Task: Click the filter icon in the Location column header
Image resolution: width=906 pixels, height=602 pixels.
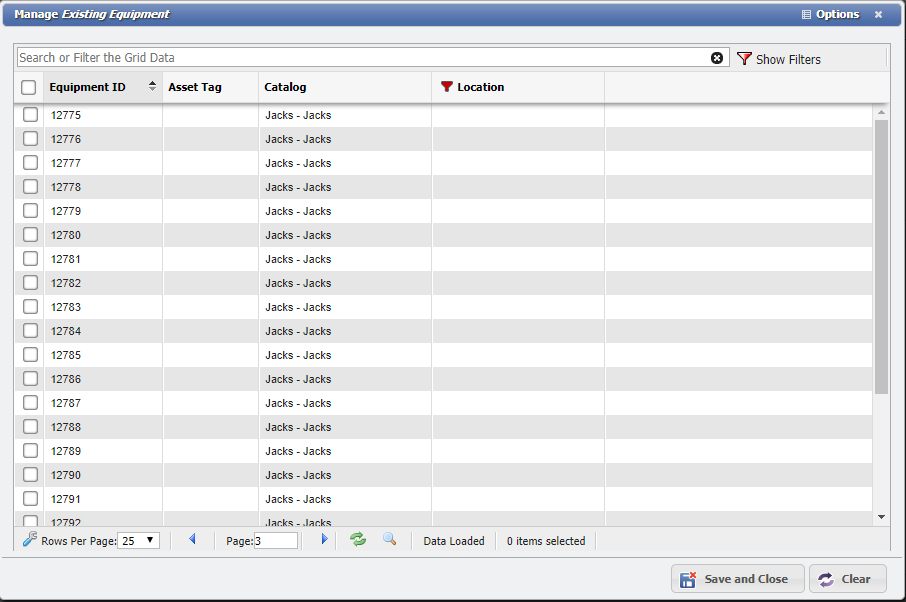Action: (x=447, y=87)
